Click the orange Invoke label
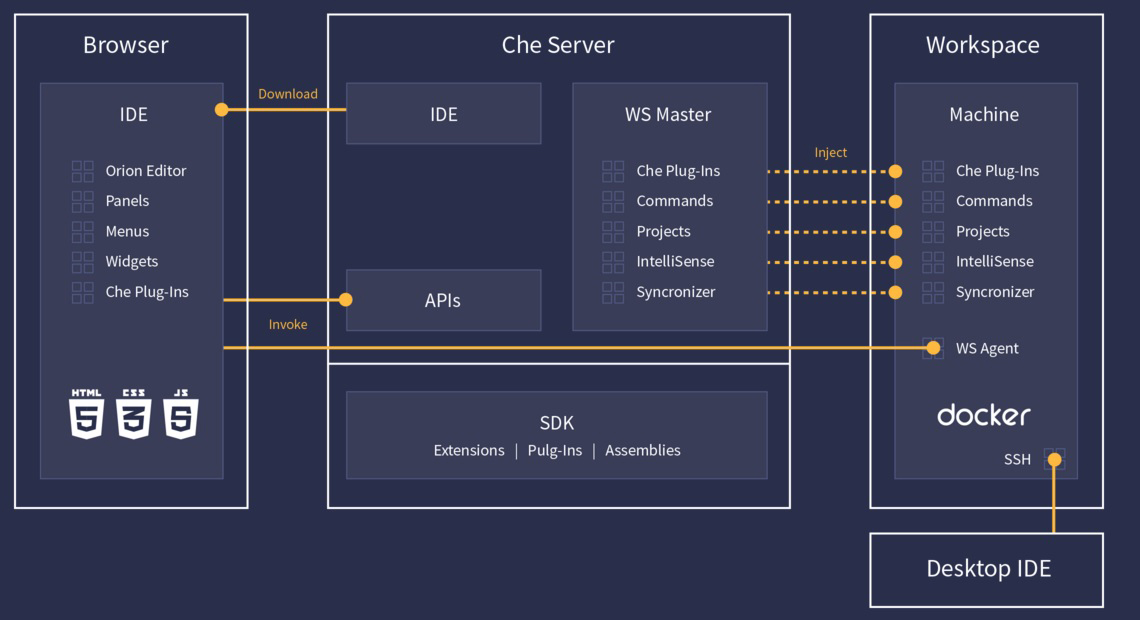Image resolution: width=1140 pixels, height=620 pixels. point(288,325)
